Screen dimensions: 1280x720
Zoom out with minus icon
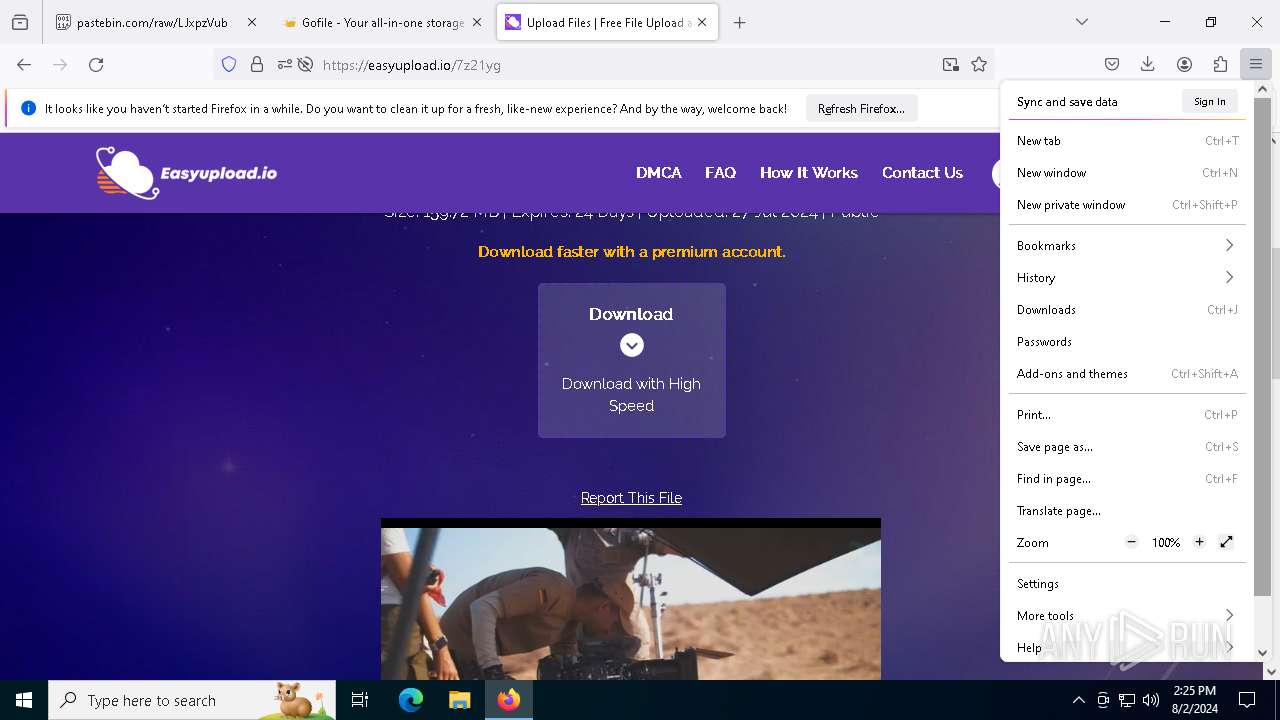1131,542
